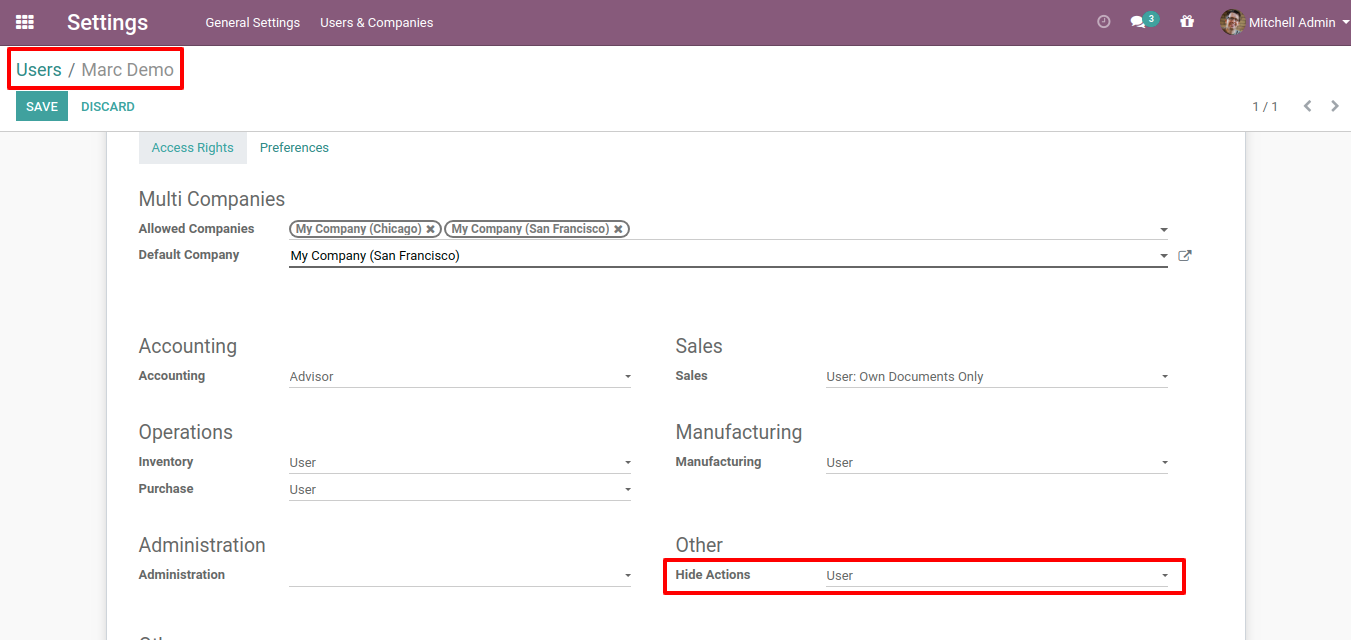Viewport: 1351px width, 640px height.
Task: Open the Users & Companies menu
Action: 376,22
